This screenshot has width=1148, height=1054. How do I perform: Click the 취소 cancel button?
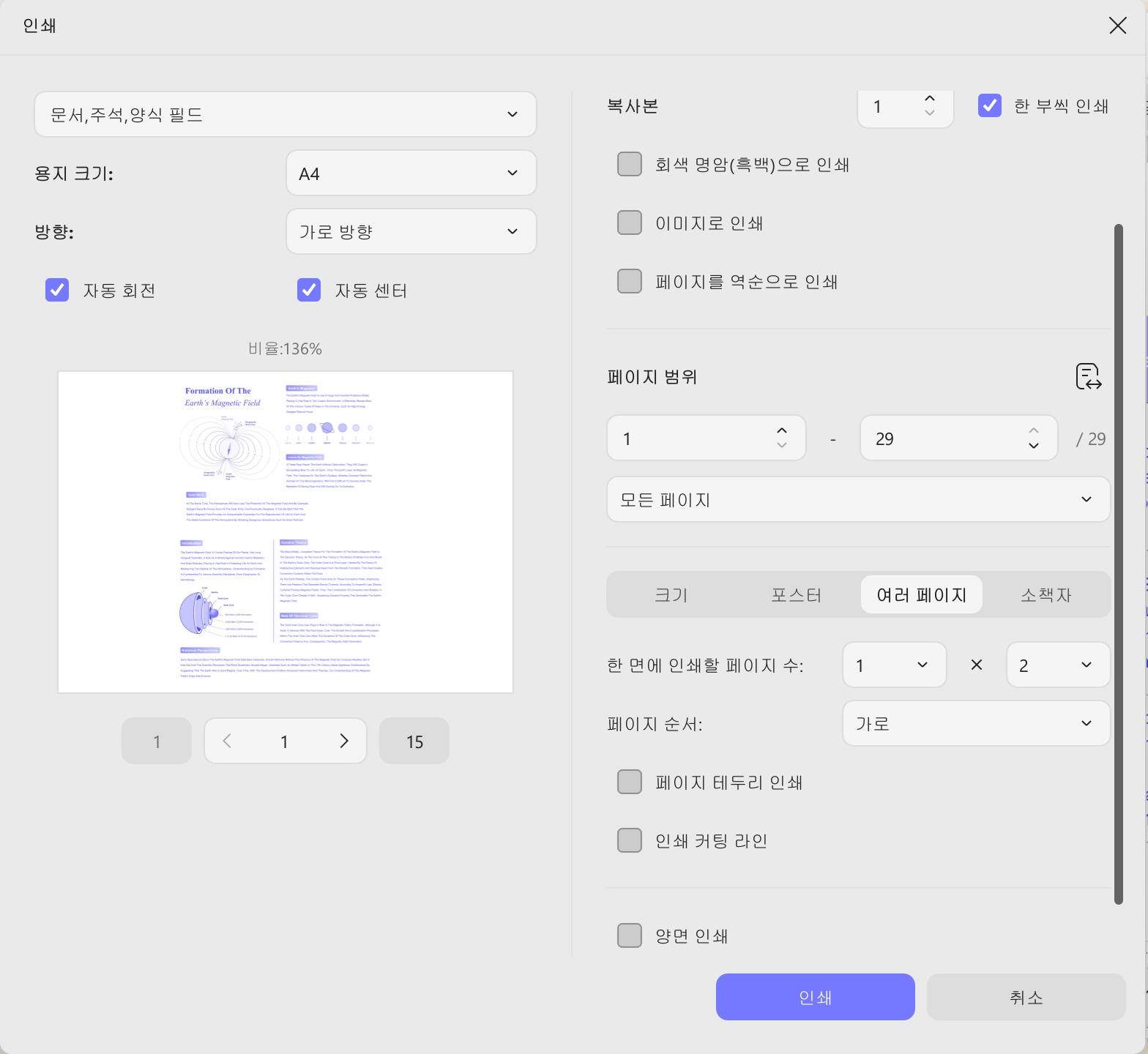click(1026, 997)
